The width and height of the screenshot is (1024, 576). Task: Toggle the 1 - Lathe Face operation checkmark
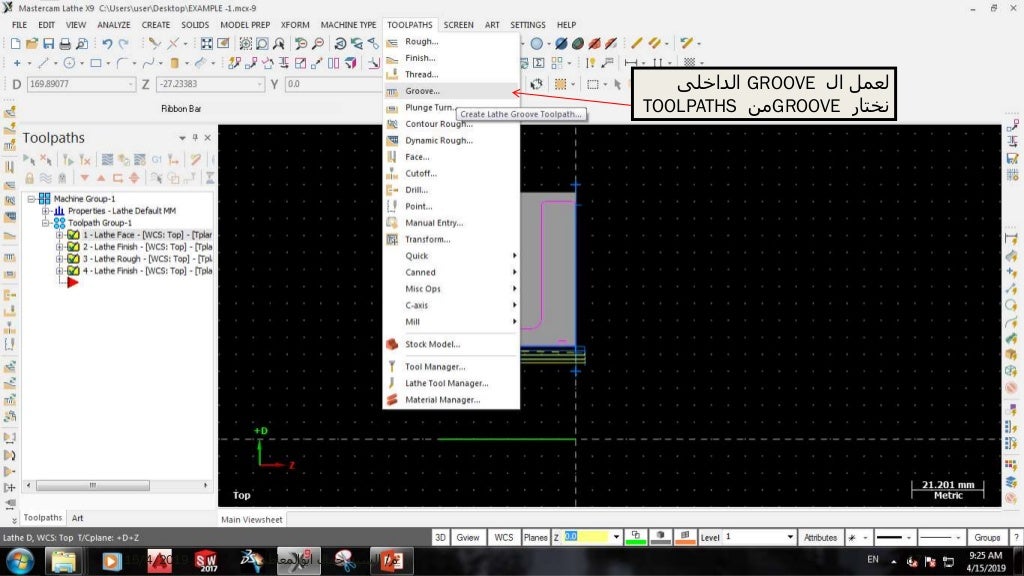73,234
